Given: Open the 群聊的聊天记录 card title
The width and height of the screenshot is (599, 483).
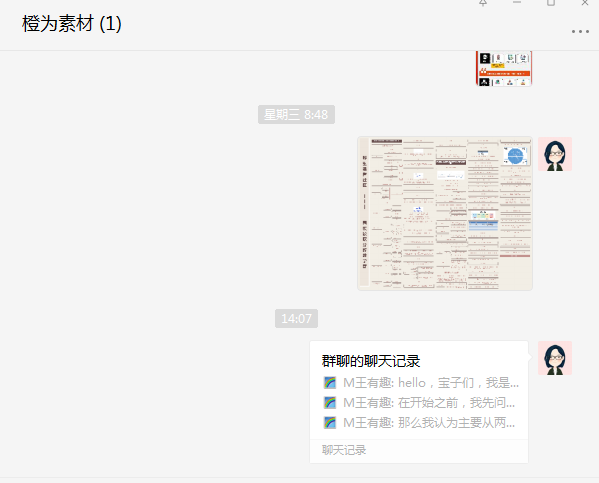Looking at the screenshot, I should (x=371, y=361).
